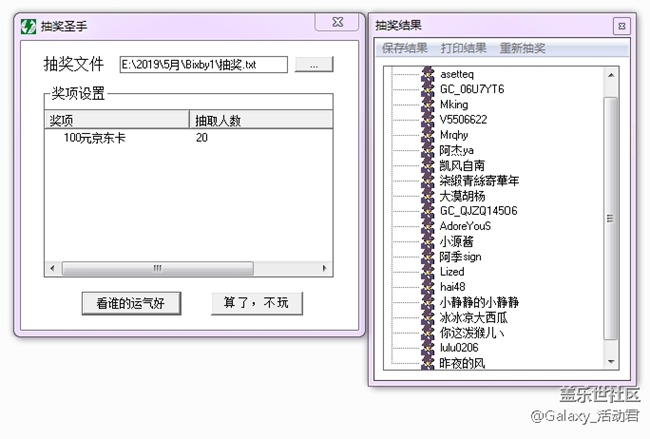Click the up arrow of results scrollbar

[x=611, y=75]
